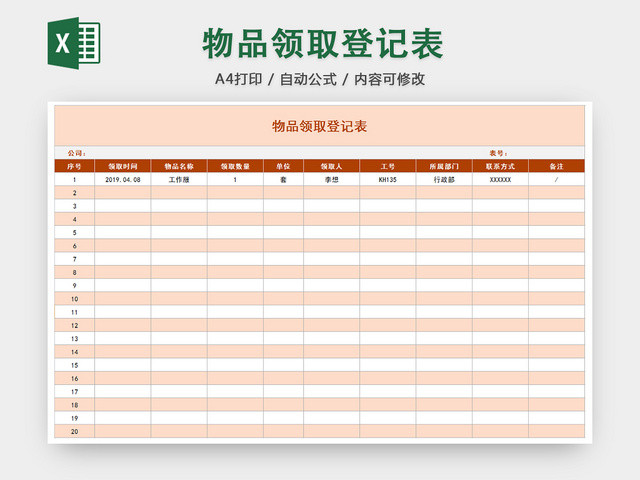
Task: Click the date cell 2019.04.08
Action: pos(122,179)
